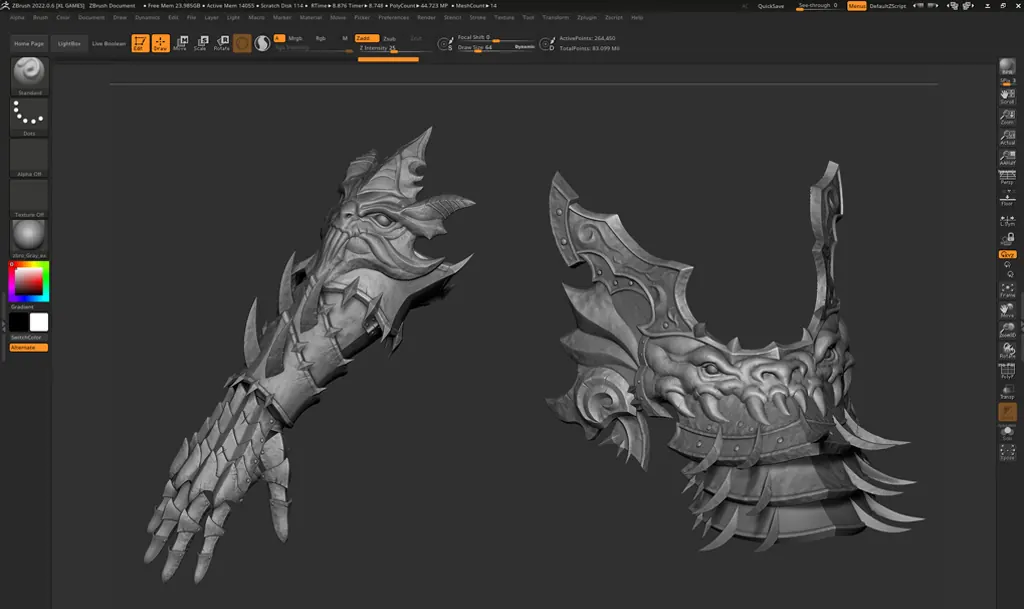Select the black secondary color swatch
The image size is (1024, 609).
(x=19, y=322)
